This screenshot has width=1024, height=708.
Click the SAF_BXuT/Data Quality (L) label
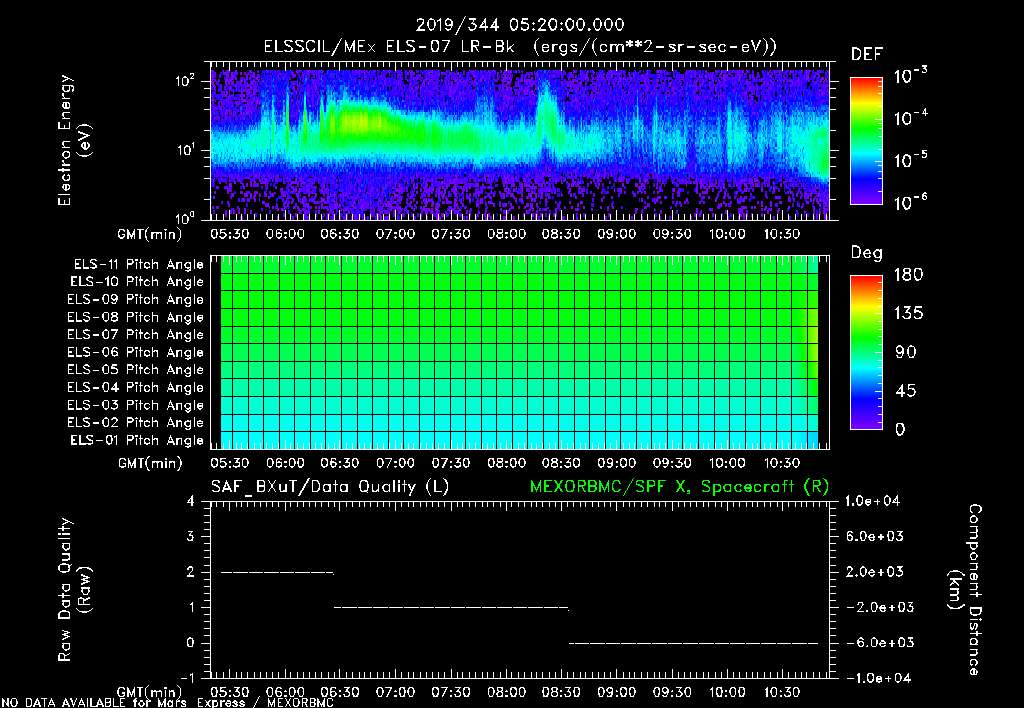coord(330,487)
